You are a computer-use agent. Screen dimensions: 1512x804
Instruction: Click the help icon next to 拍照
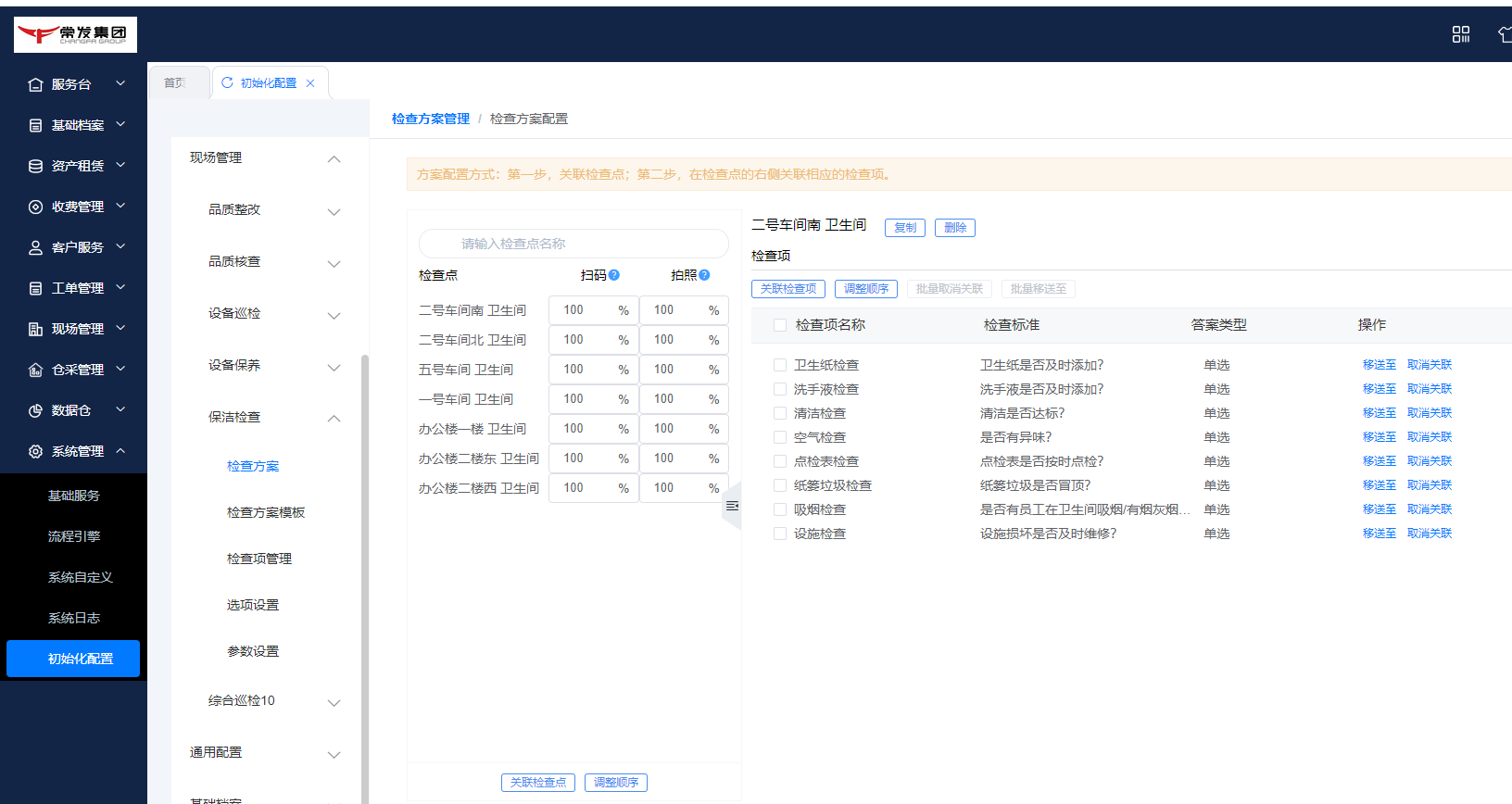(704, 275)
